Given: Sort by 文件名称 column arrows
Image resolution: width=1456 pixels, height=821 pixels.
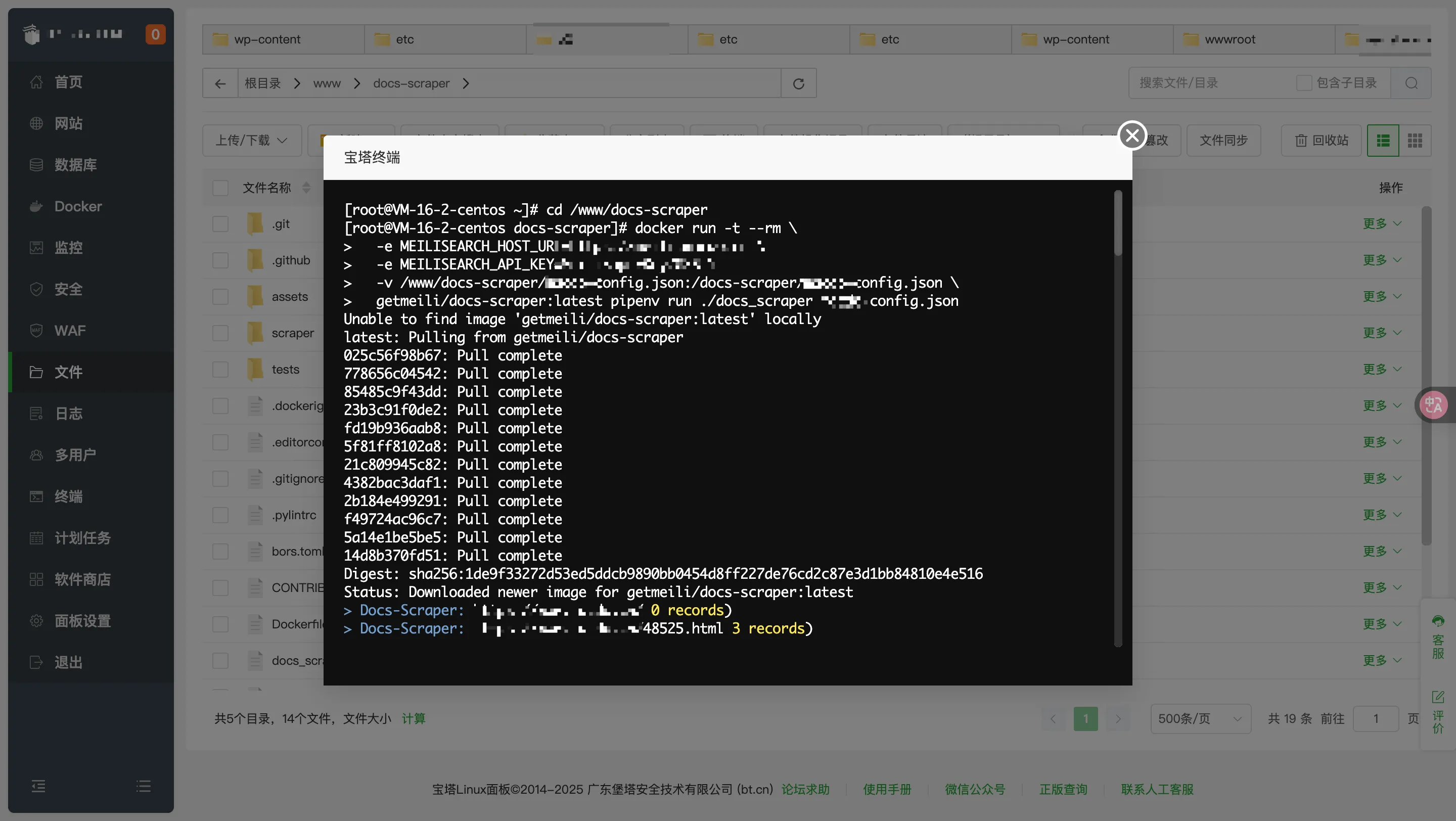Looking at the screenshot, I should pyautogui.click(x=306, y=188).
